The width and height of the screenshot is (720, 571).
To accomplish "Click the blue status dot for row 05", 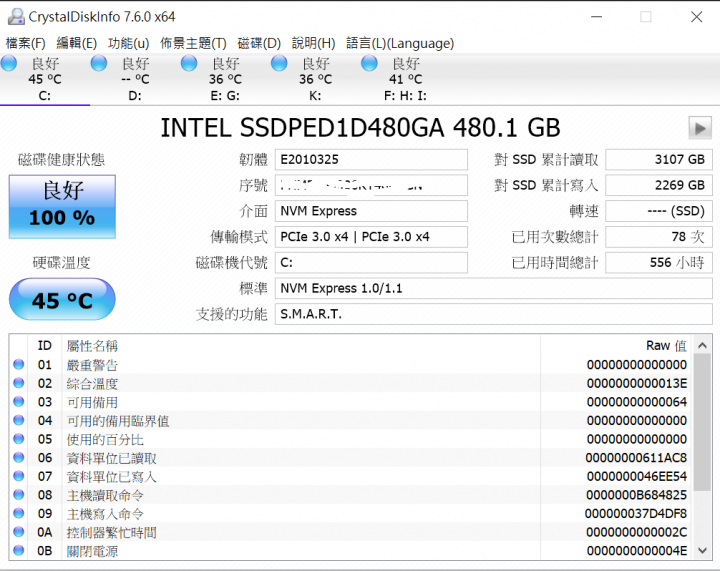I will pyautogui.click(x=19, y=439).
